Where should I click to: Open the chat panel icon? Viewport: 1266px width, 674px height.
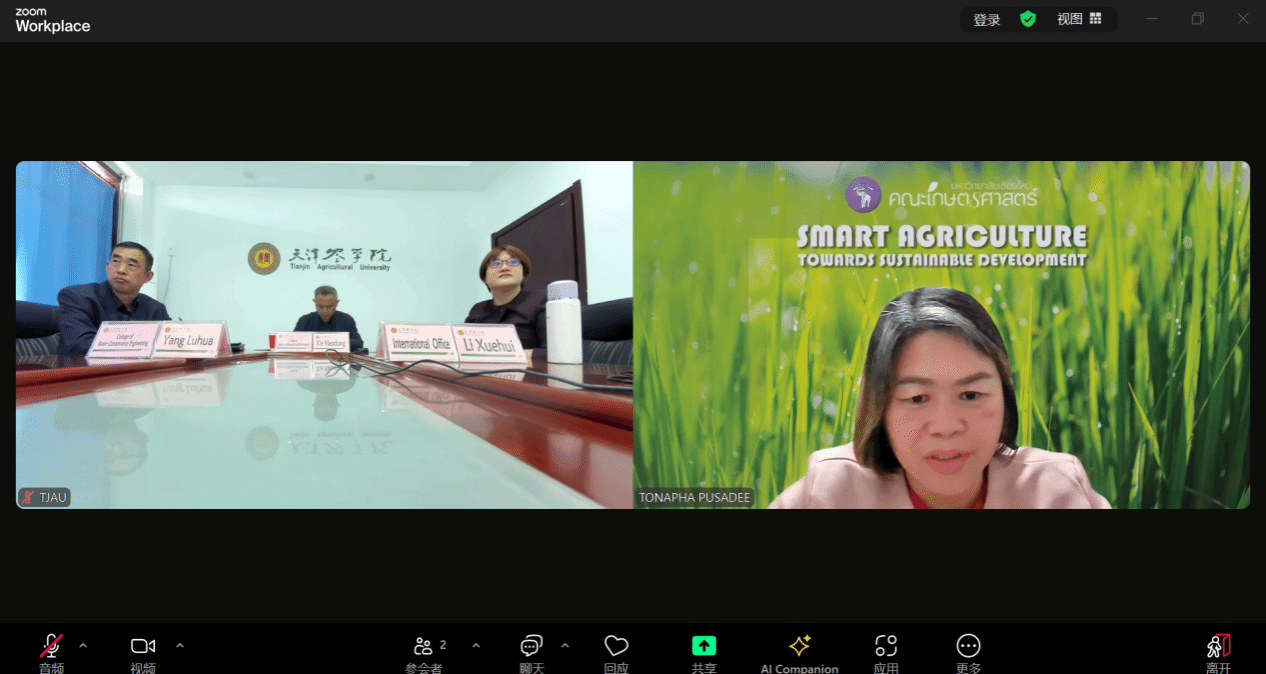tap(531, 646)
